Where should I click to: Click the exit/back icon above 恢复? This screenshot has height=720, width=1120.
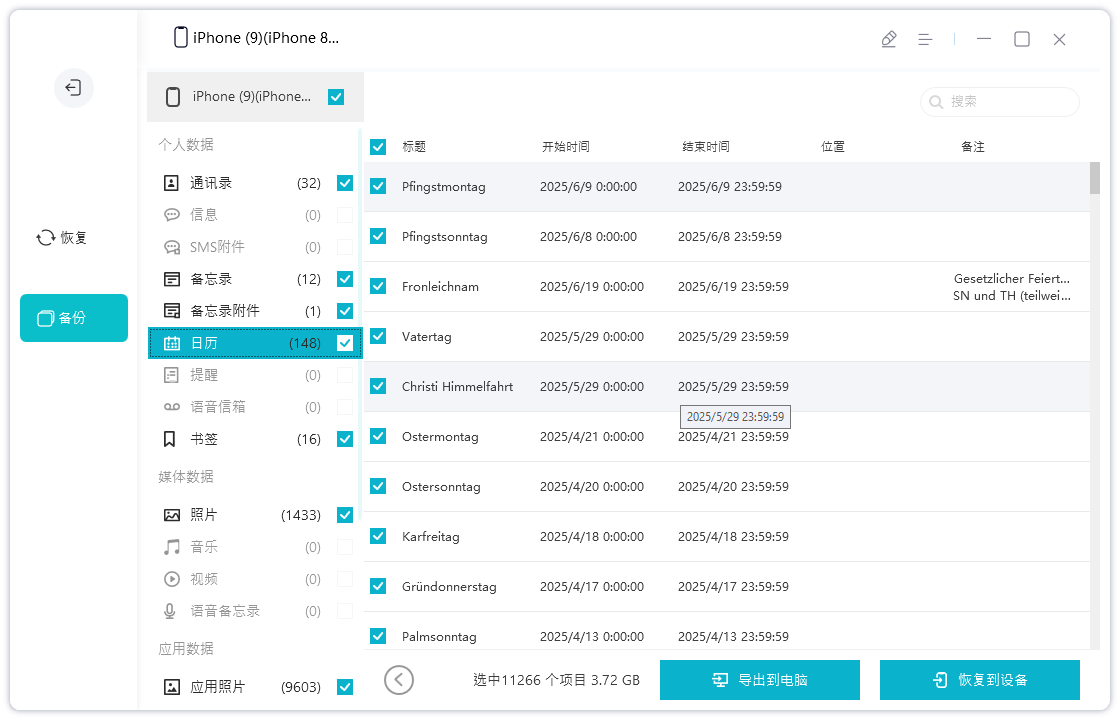coord(74,88)
